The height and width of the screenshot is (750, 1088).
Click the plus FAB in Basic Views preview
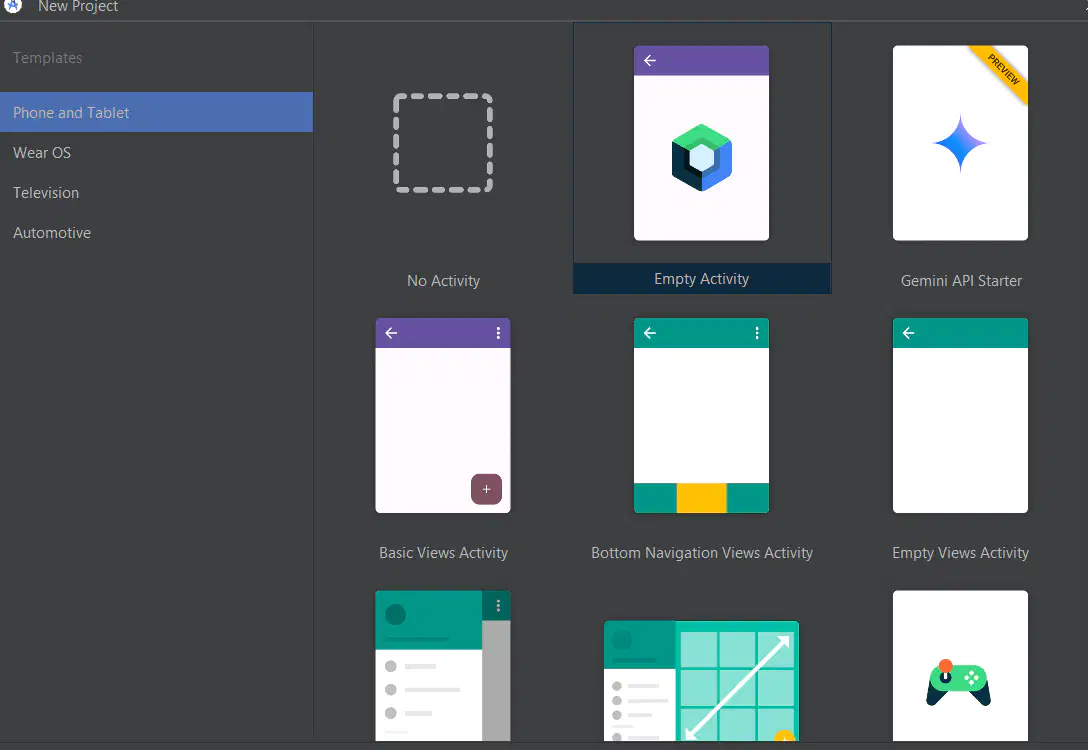486,489
